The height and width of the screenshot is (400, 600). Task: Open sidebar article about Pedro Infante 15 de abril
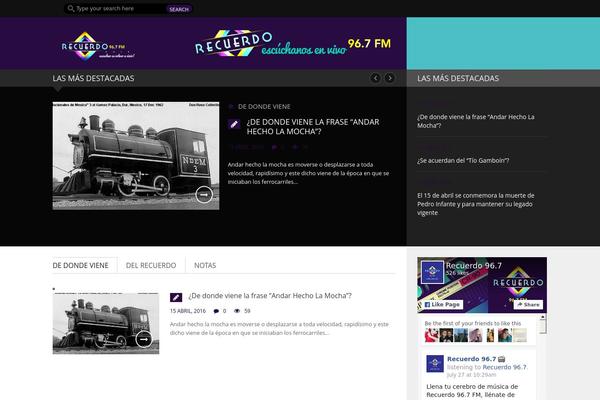(476, 204)
